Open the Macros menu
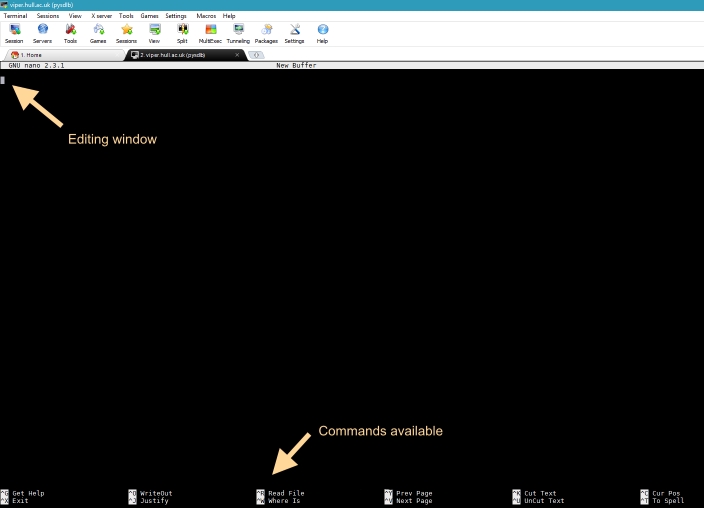704x508 pixels. coord(206,16)
